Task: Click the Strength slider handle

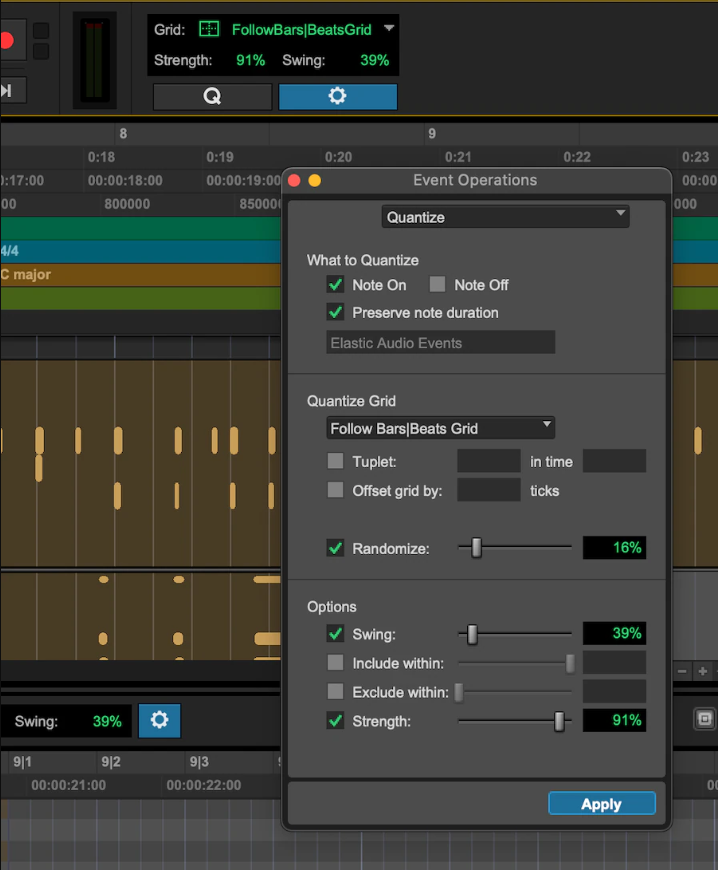Action: pos(560,720)
